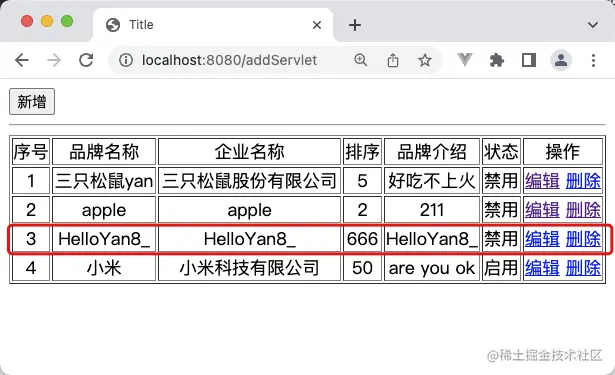Select the Title browser tab
The width and height of the screenshot is (615, 375).
(213, 25)
